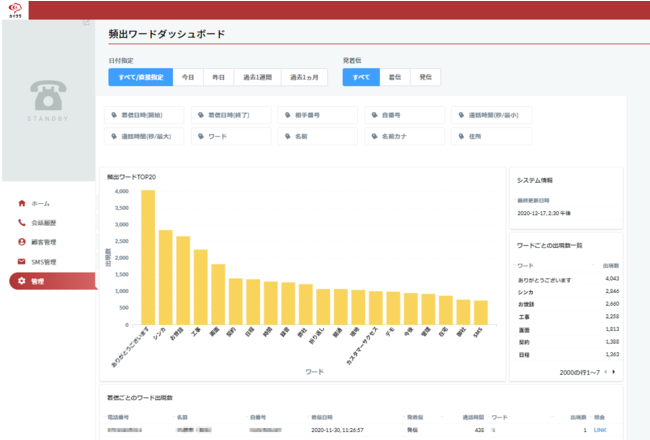Click the envelope icon for SMS管理
This screenshot has height=440, width=650.
click(x=22, y=262)
